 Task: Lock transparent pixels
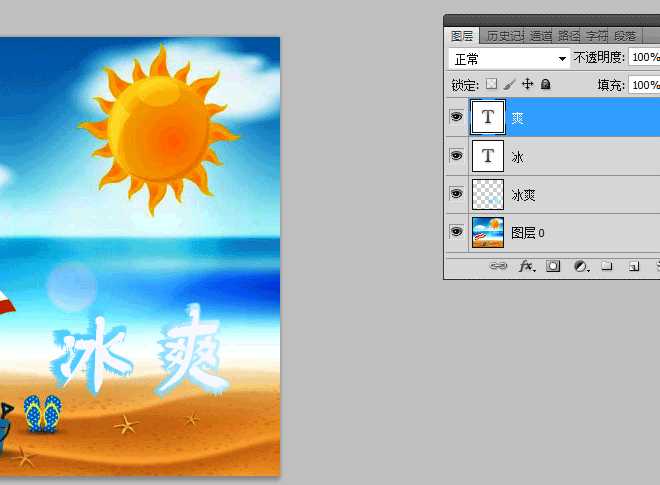point(491,85)
